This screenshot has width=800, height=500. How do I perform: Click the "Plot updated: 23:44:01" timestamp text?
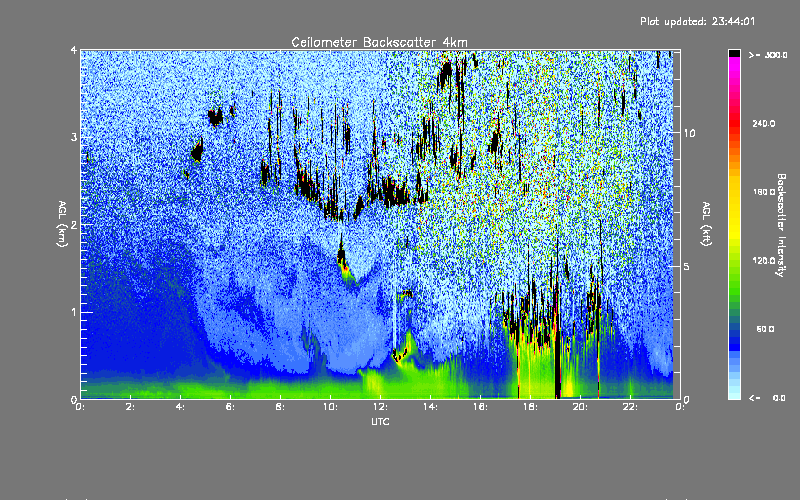click(697, 21)
